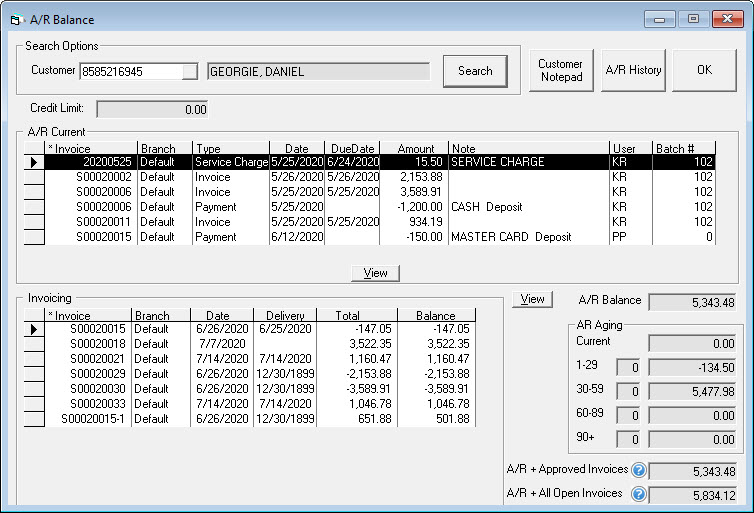The image size is (754, 513).
Task: Select the CASH Deposit note cell
Action: pyautogui.click(x=528, y=207)
